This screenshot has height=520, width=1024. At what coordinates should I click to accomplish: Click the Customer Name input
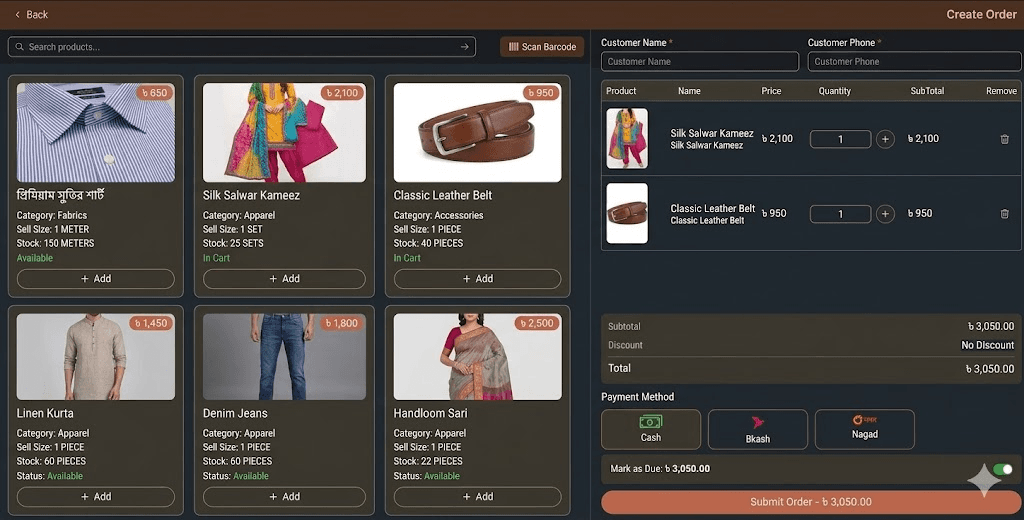(699, 61)
